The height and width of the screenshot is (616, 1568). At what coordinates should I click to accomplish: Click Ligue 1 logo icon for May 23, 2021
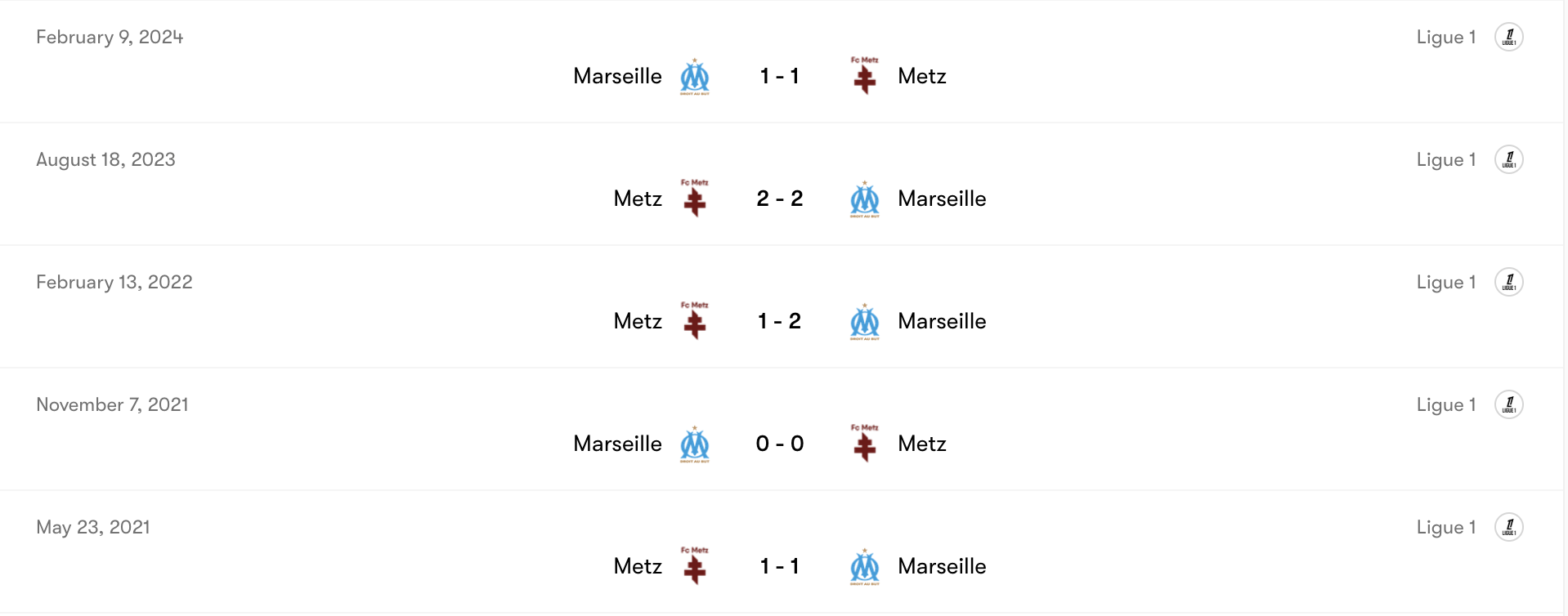pos(1508,528)
